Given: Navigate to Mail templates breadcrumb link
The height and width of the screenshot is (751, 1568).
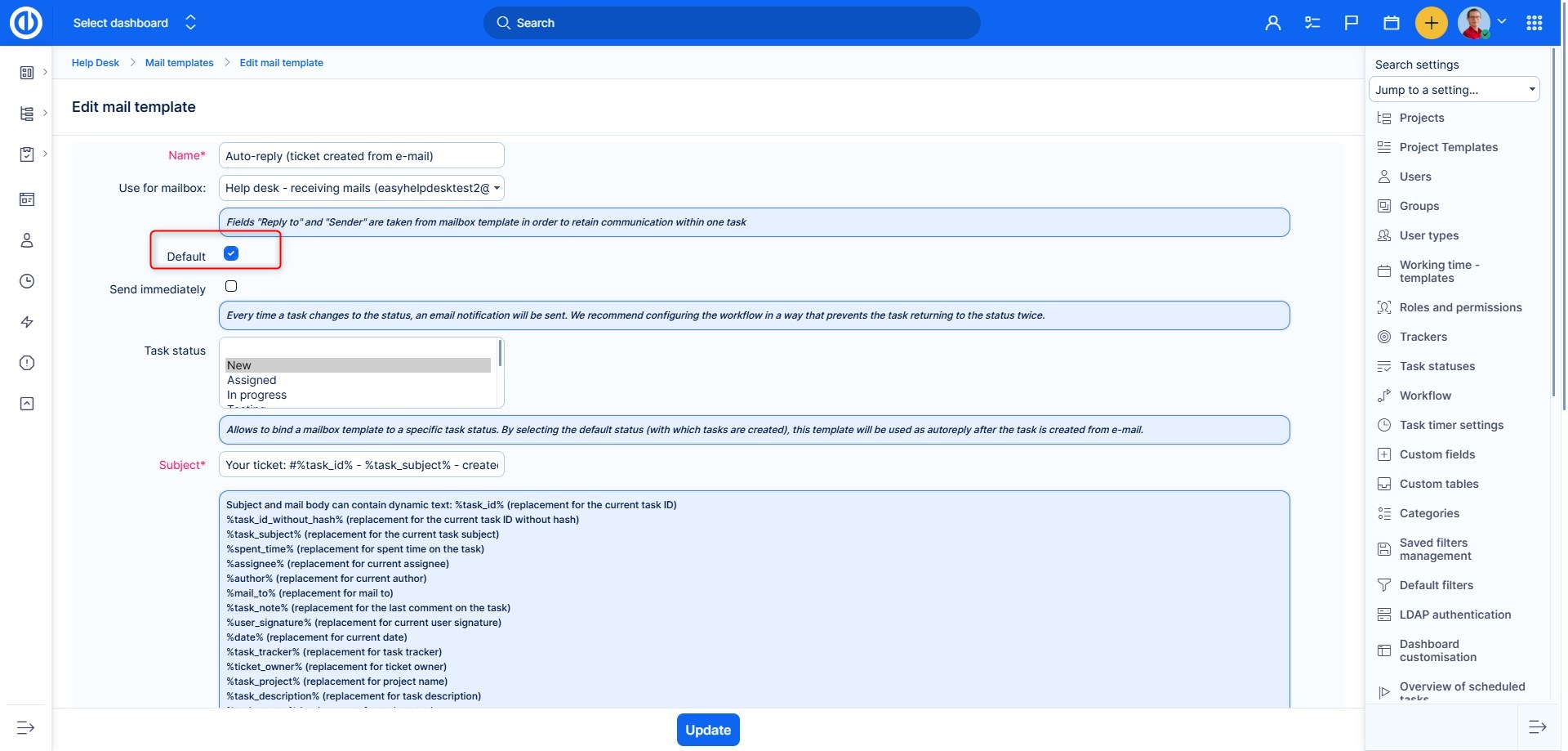Looking at the screenshot, I should point(179,63).
